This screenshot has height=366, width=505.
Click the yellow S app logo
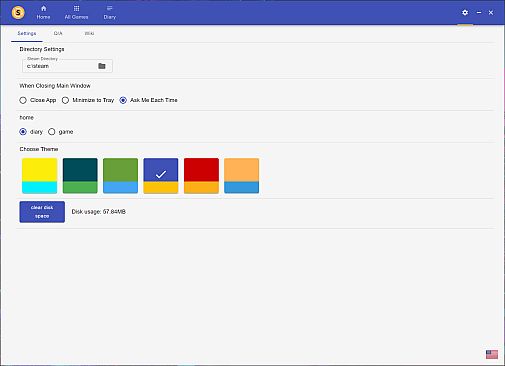pyautogui.click(x=18, y=13)
